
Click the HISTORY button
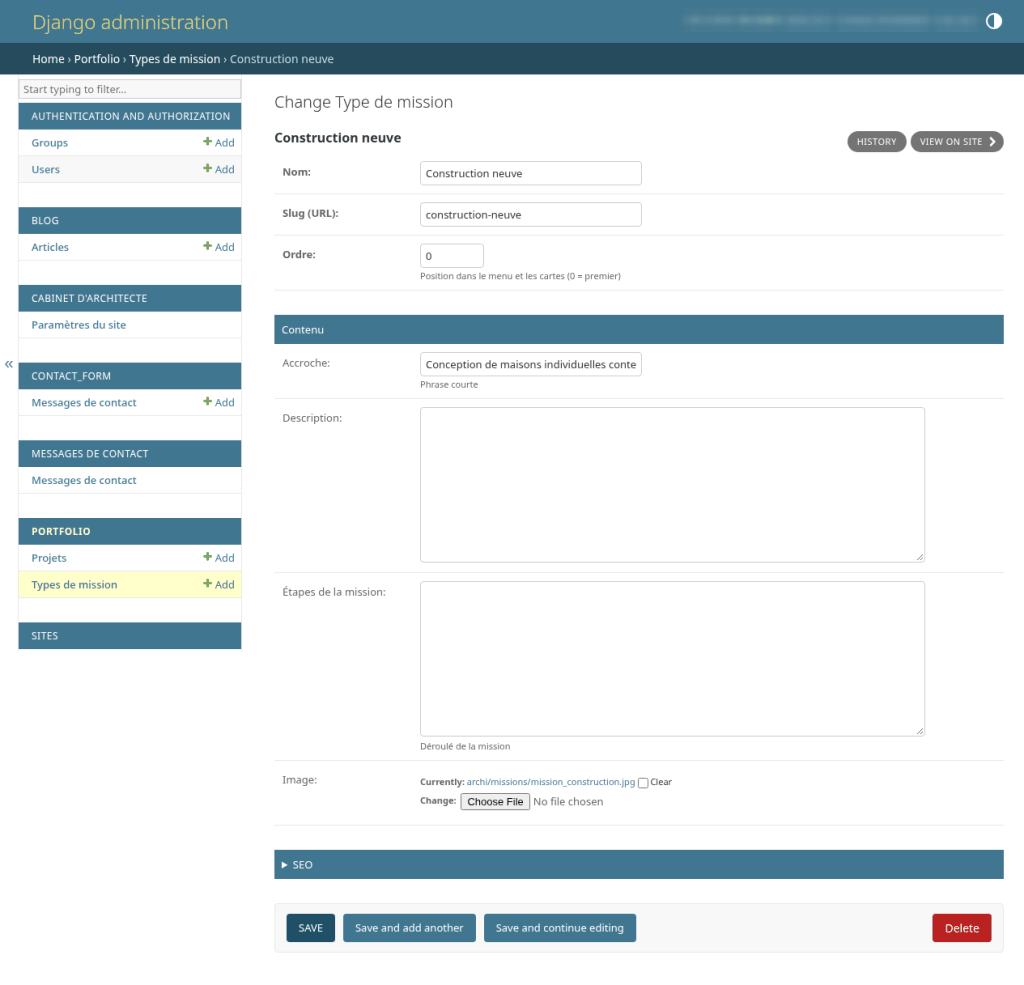coord(876,142)
